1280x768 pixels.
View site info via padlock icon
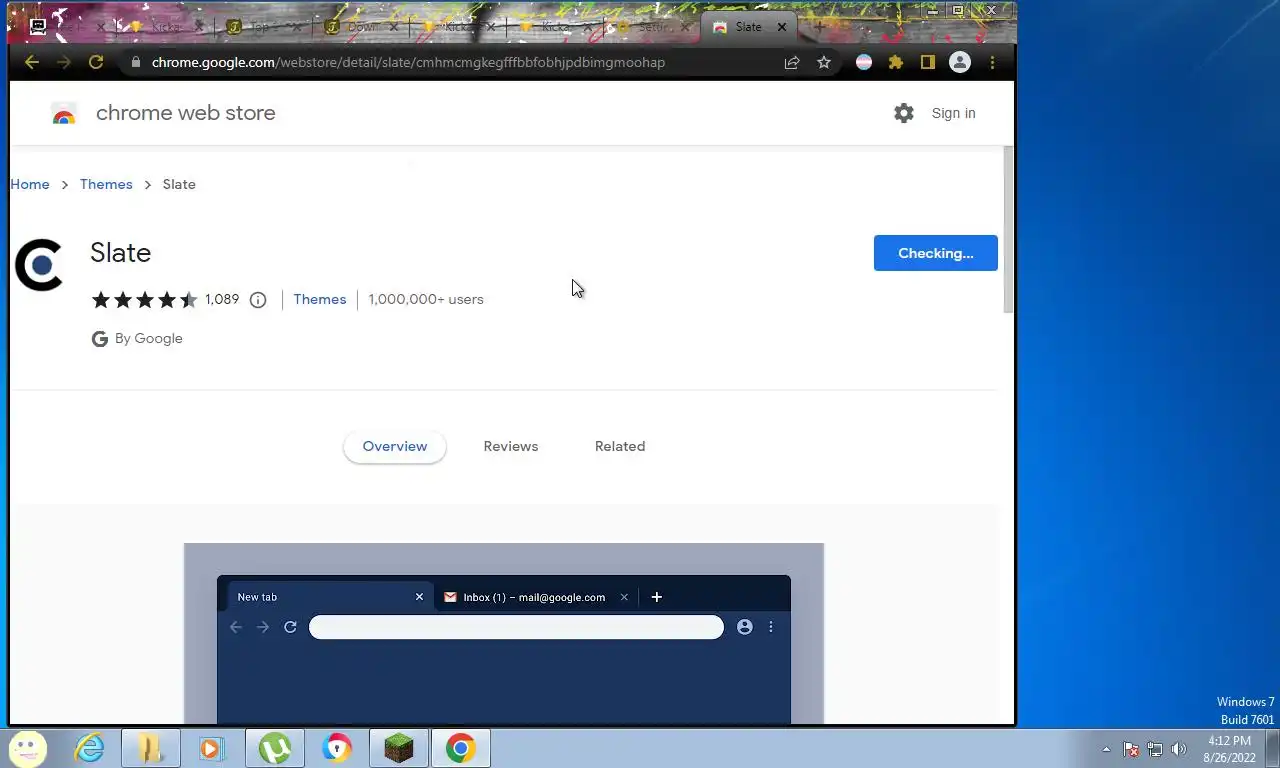(x=136, y=62)
